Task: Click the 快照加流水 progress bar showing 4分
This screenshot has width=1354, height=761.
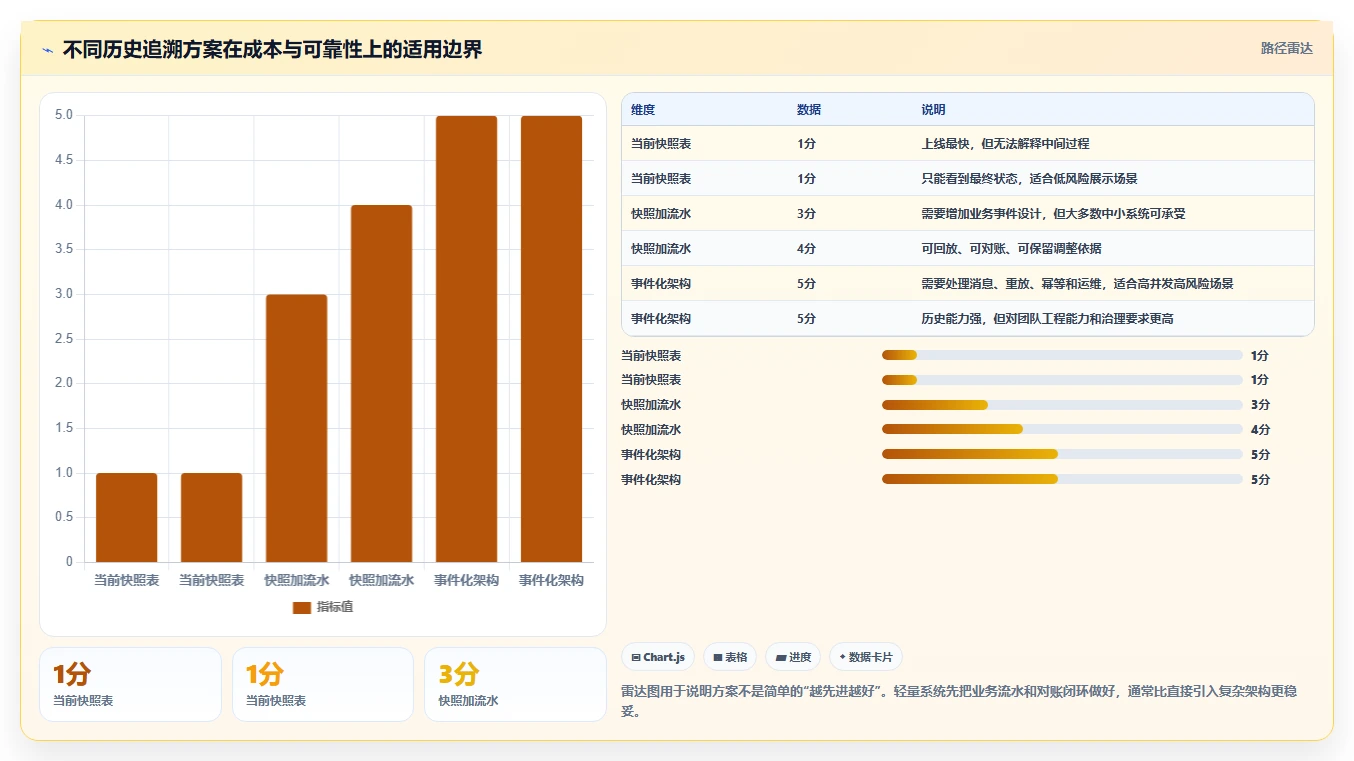Action: click(1062, 430)
